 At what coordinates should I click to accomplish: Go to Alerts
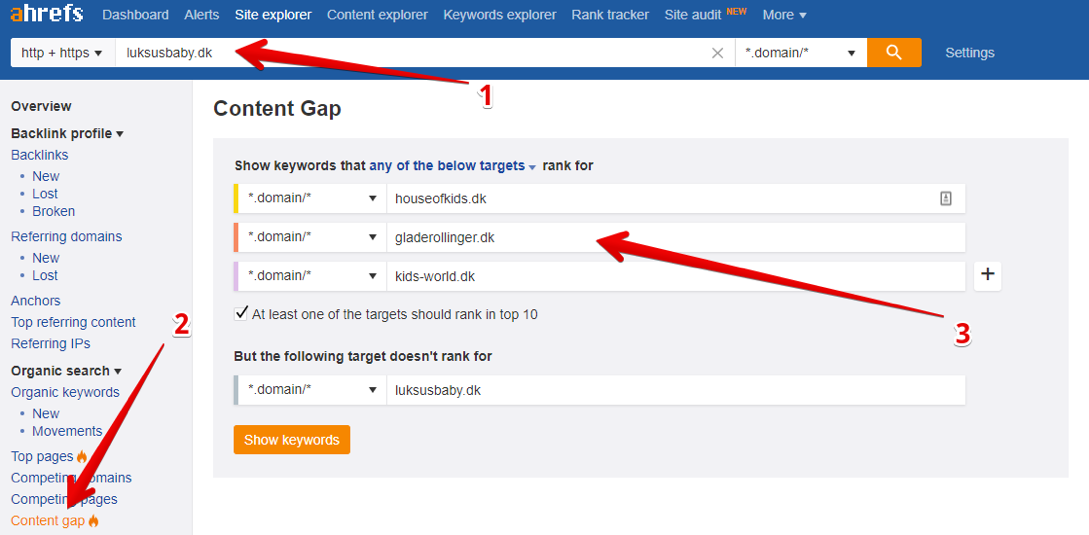point(202,15)
